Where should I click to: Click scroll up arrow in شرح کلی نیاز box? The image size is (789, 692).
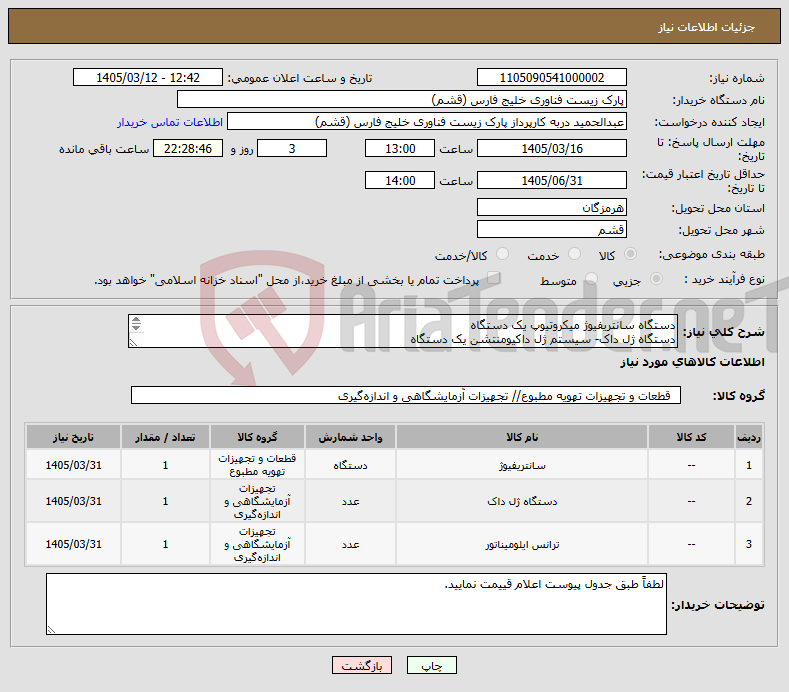point(136,320)
